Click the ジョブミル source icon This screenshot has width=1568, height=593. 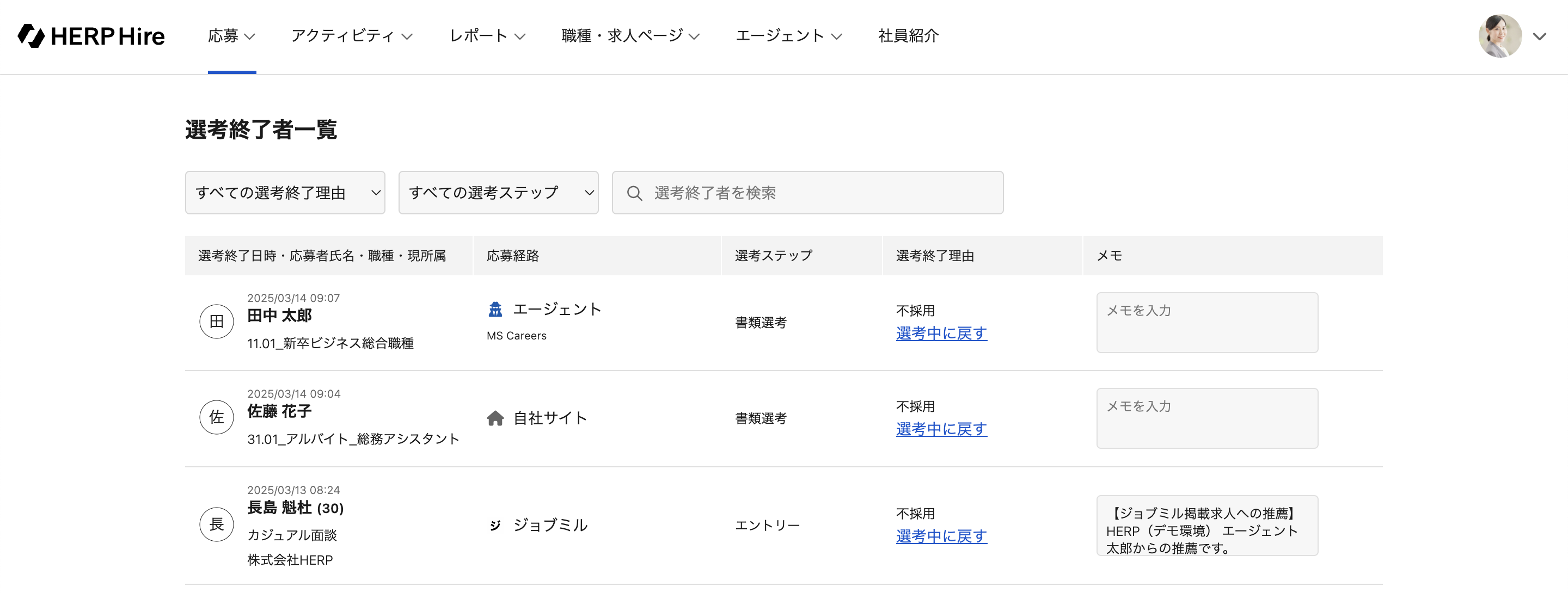495,526
